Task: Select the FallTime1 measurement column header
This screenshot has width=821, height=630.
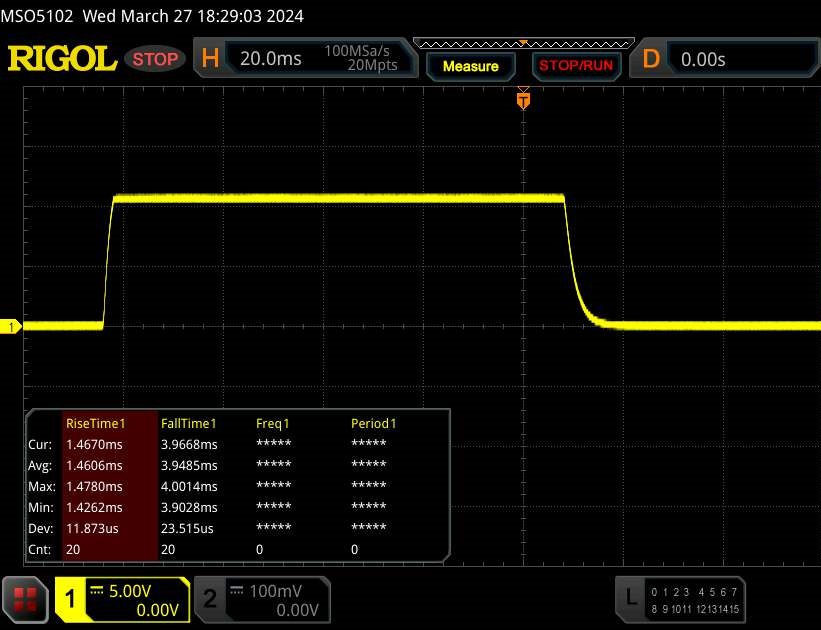Action: point(188,423)
